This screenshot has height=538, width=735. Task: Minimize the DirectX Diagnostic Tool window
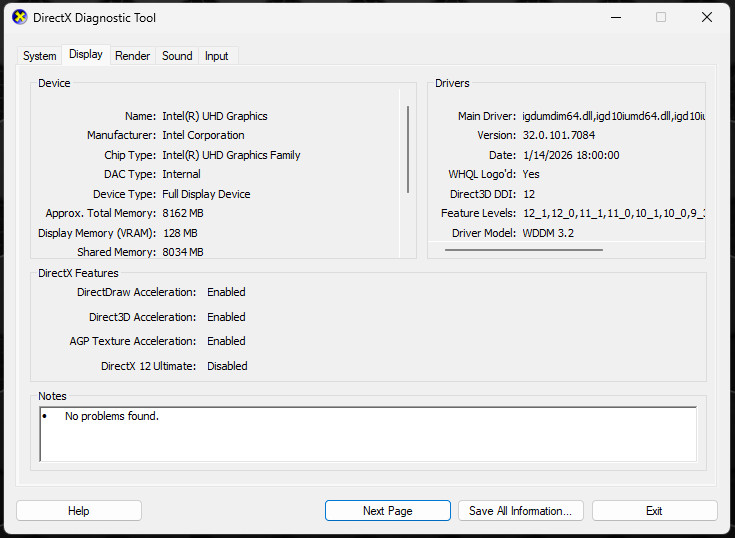(616, 17)
